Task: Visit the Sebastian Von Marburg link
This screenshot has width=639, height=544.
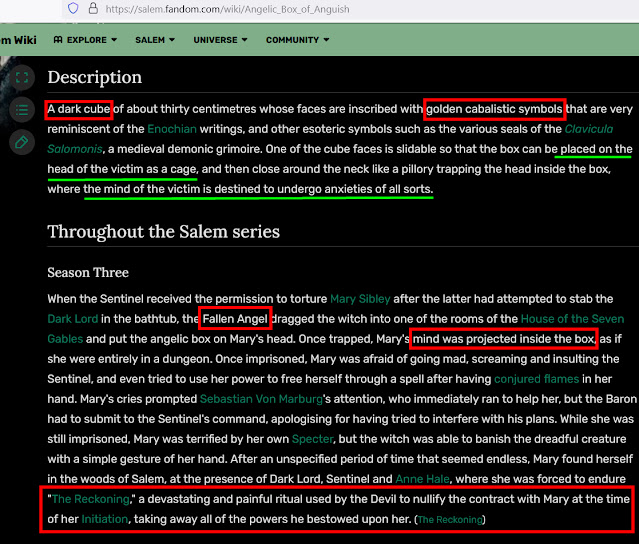Action: click(261, 399)
